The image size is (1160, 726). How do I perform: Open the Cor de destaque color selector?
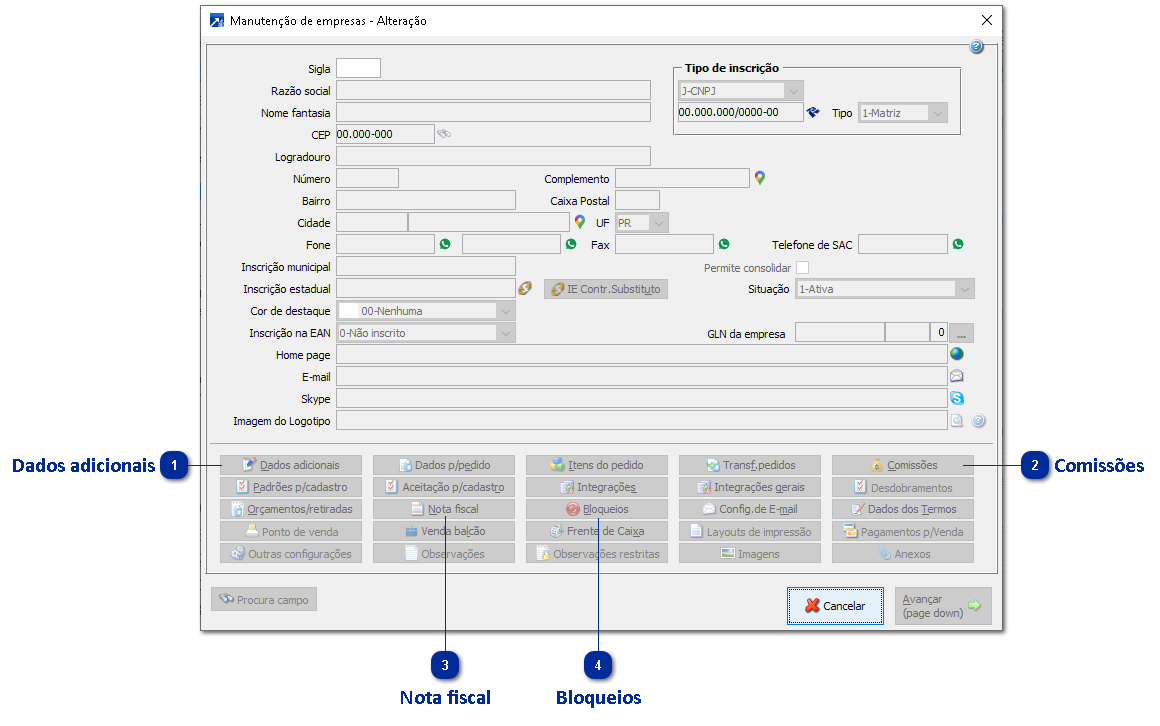click(x=506, y=311)
